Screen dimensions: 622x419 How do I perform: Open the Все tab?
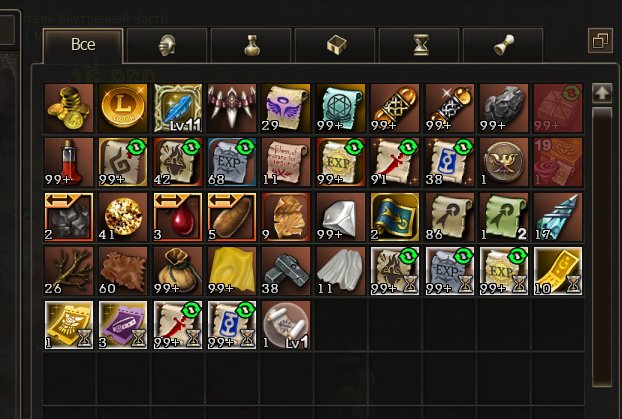pos(83,45)
